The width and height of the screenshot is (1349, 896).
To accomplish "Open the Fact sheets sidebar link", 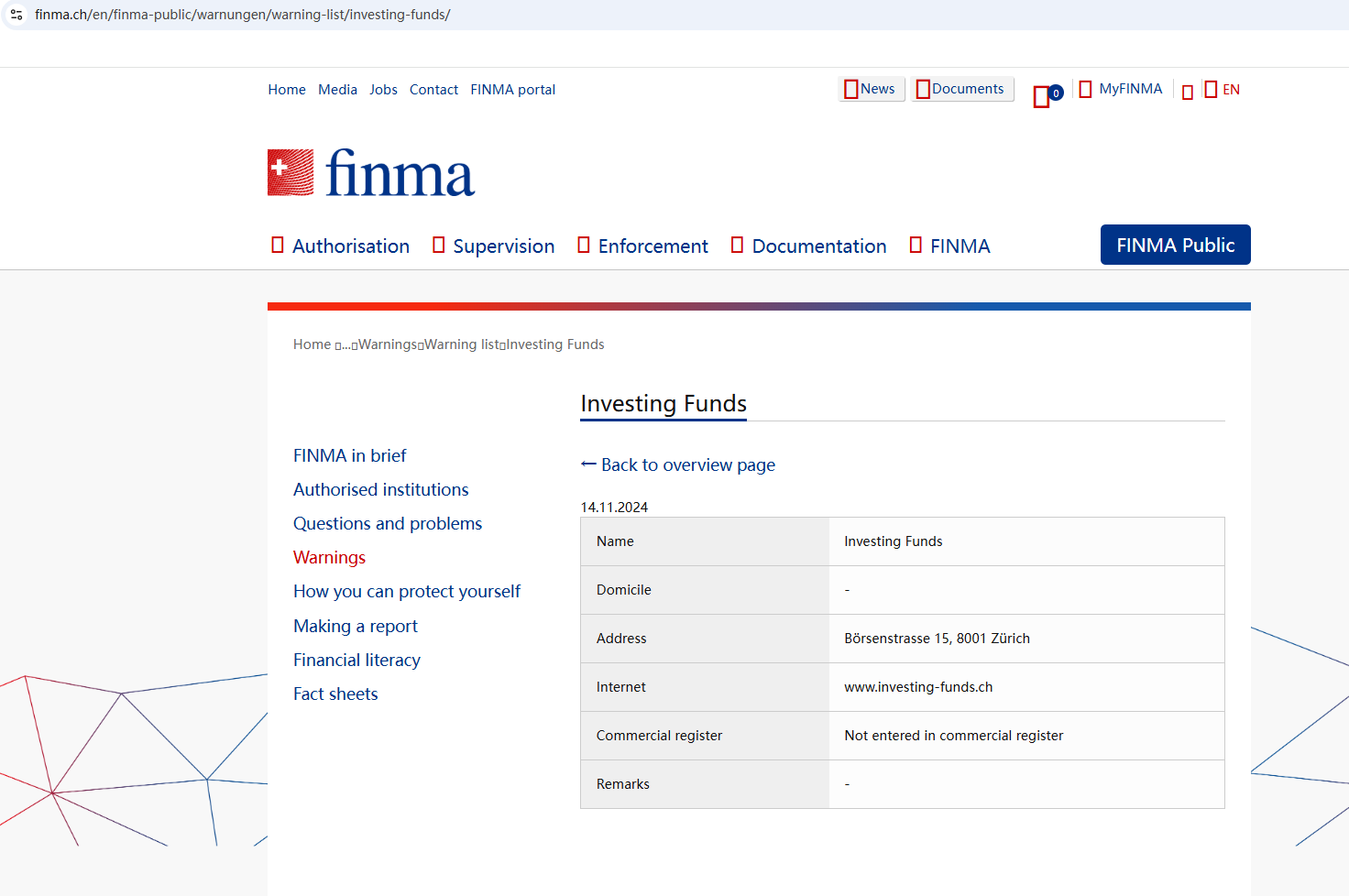I will click(x=335, y=694).
